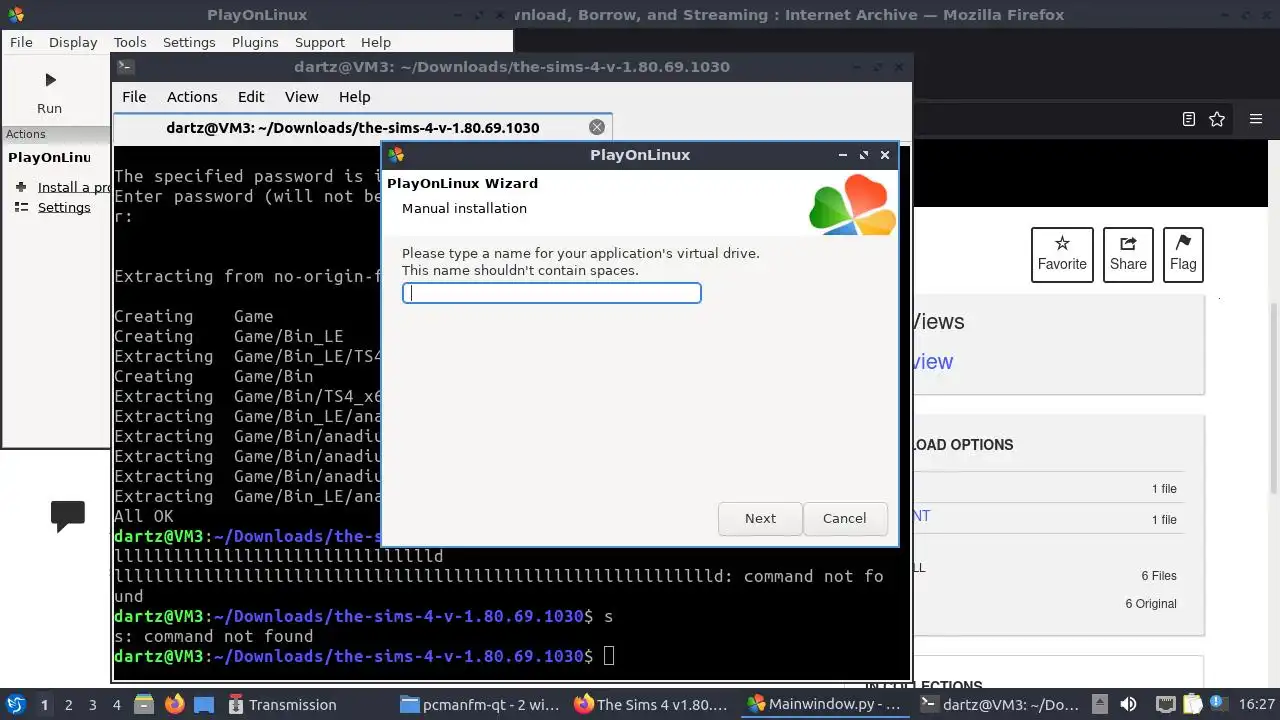Image resolution: width=1280 pixels, height=720 pixels.
Task: Open the terminal's Actions menu
Action: [x=192, y=97]
